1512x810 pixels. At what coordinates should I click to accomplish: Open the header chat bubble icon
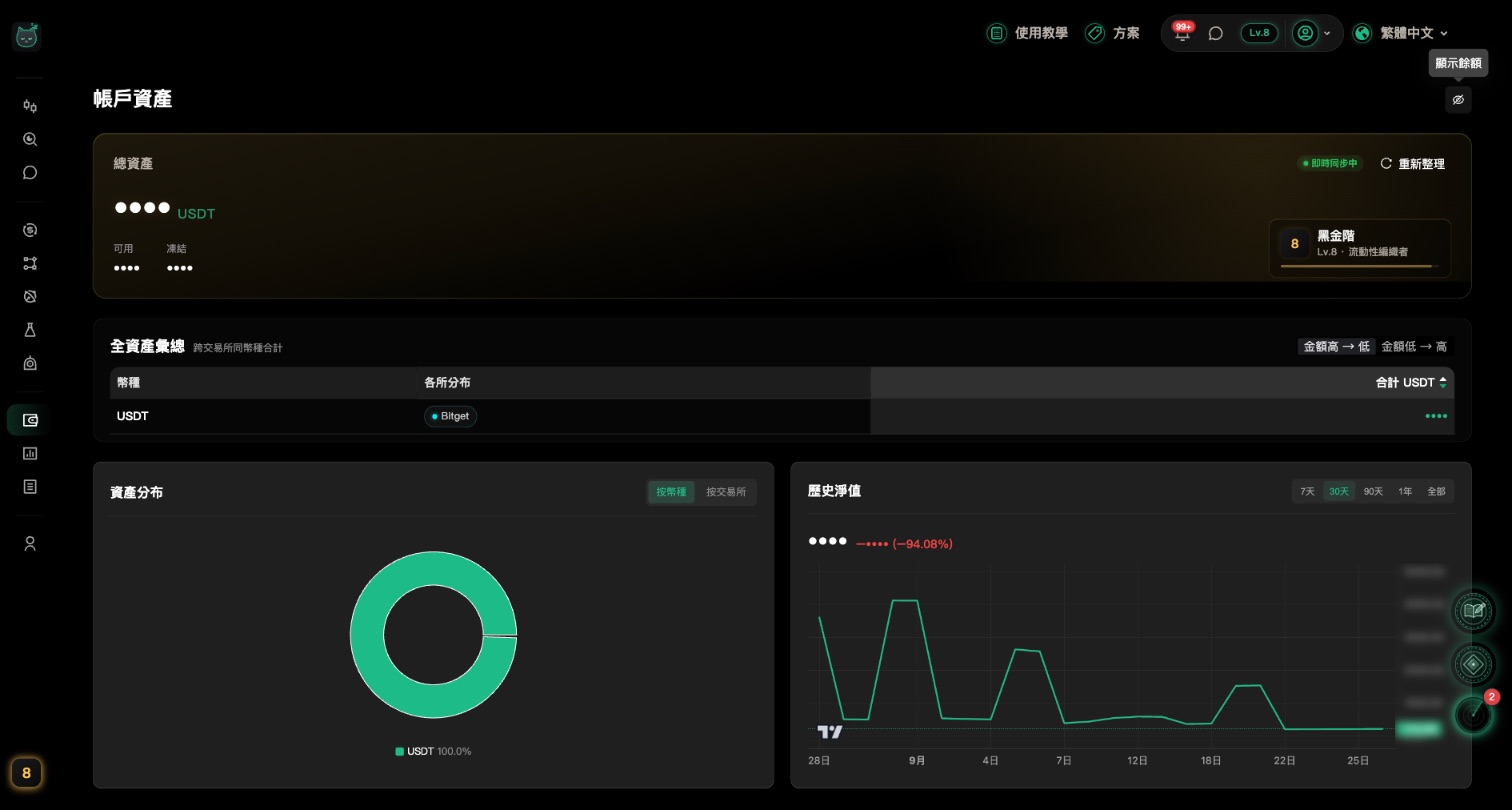[1216, 33]
